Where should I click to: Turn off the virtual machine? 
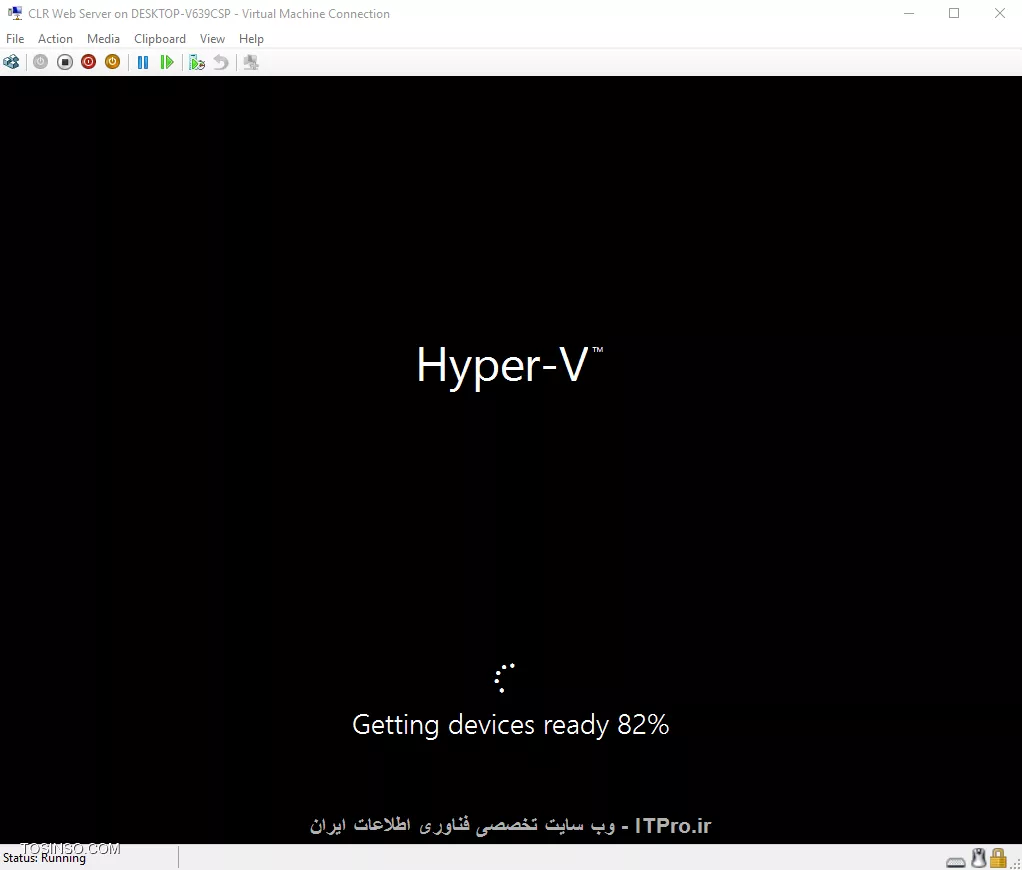pos(64,62)
